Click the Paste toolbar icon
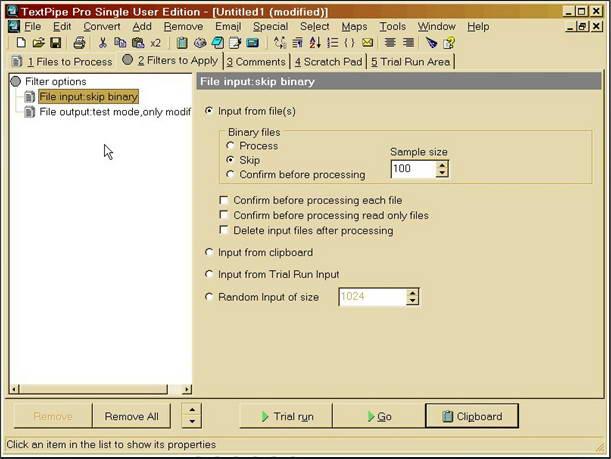 pos(138,42)
